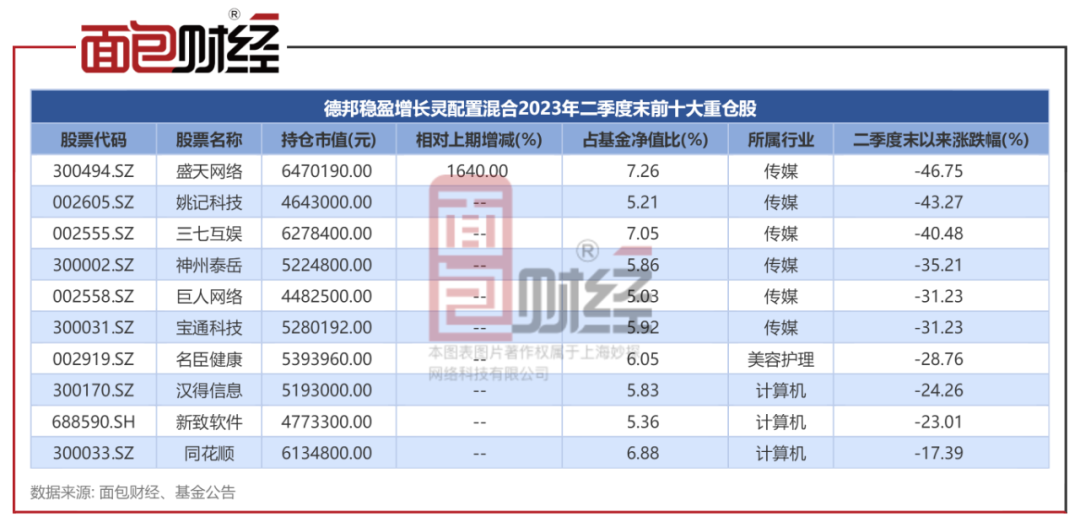The image size is (1080, 527).
Task: Click the 持仓市值(元) column header
Action: click(328, 139)
